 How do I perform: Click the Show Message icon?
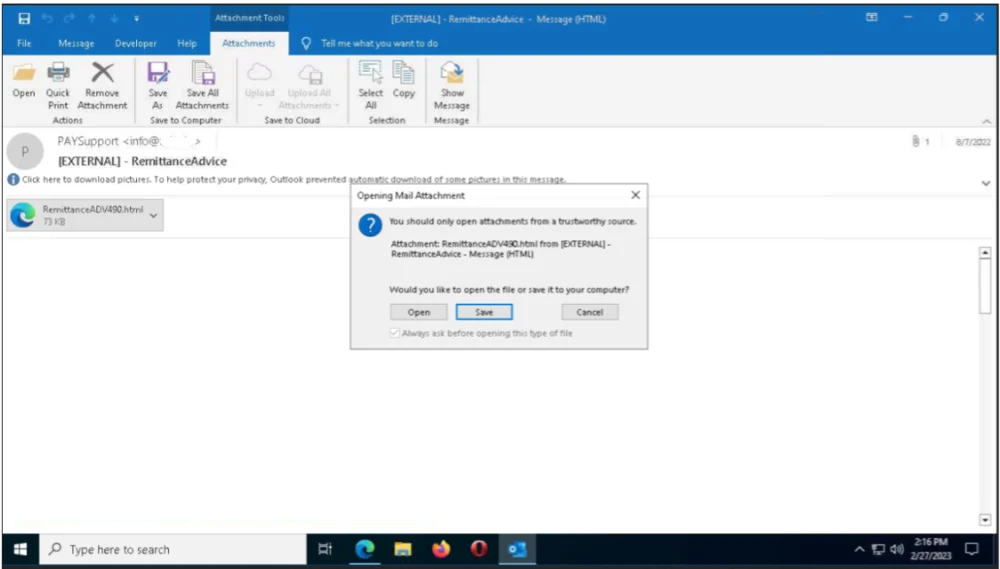(x=452, y=73)
